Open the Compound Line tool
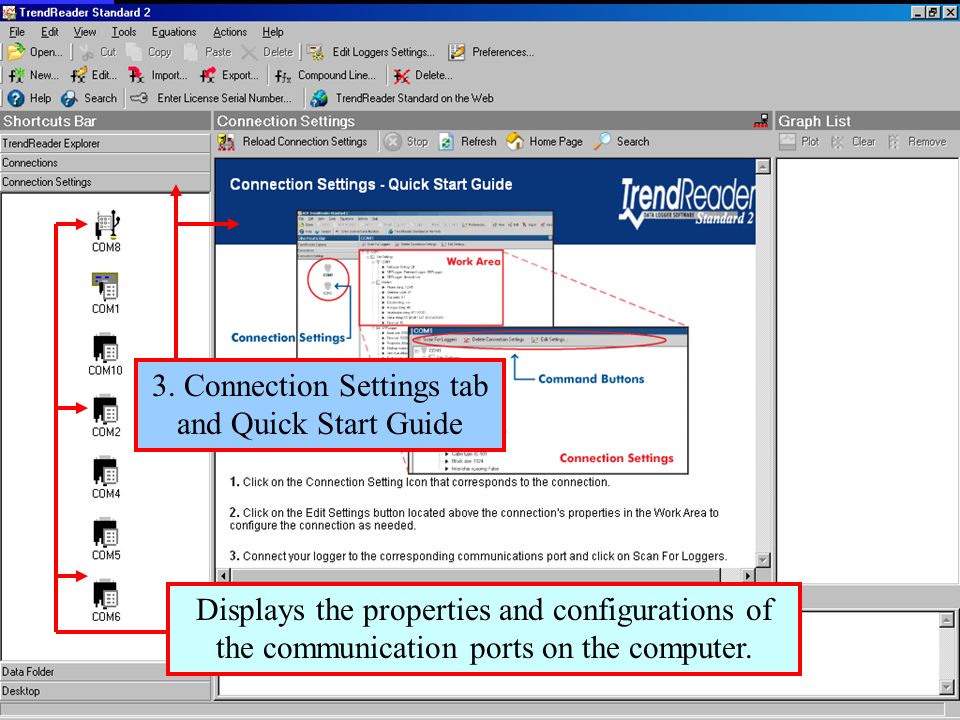Viewport: 960px width, 720px height. [x=325, y=75]
